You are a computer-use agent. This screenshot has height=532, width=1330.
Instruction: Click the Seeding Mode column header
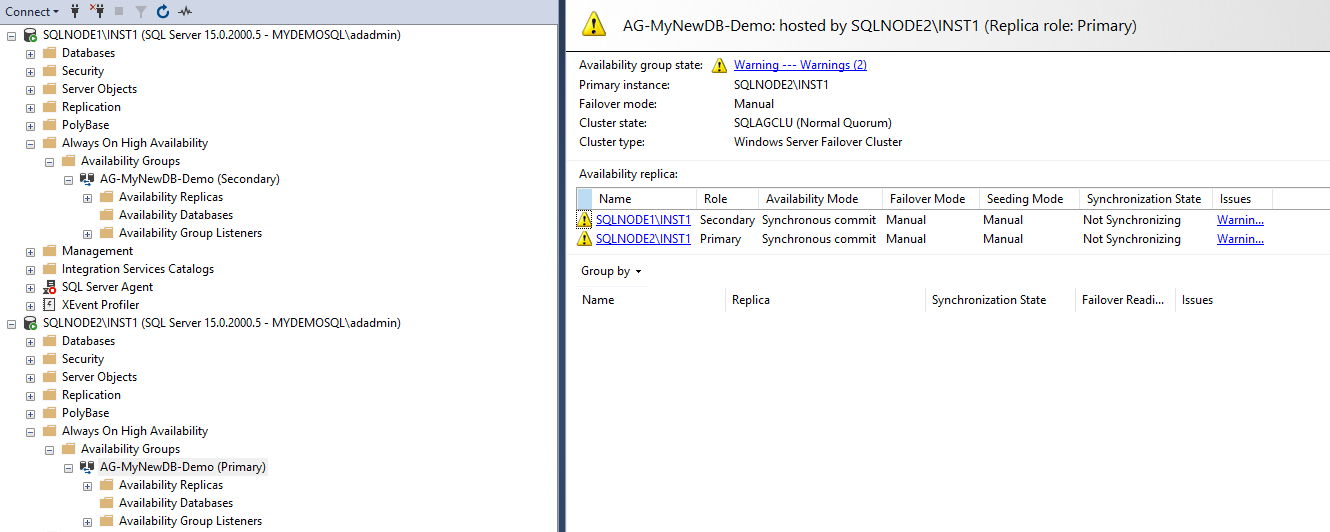pyautogui.click(x=1028, y=199)
